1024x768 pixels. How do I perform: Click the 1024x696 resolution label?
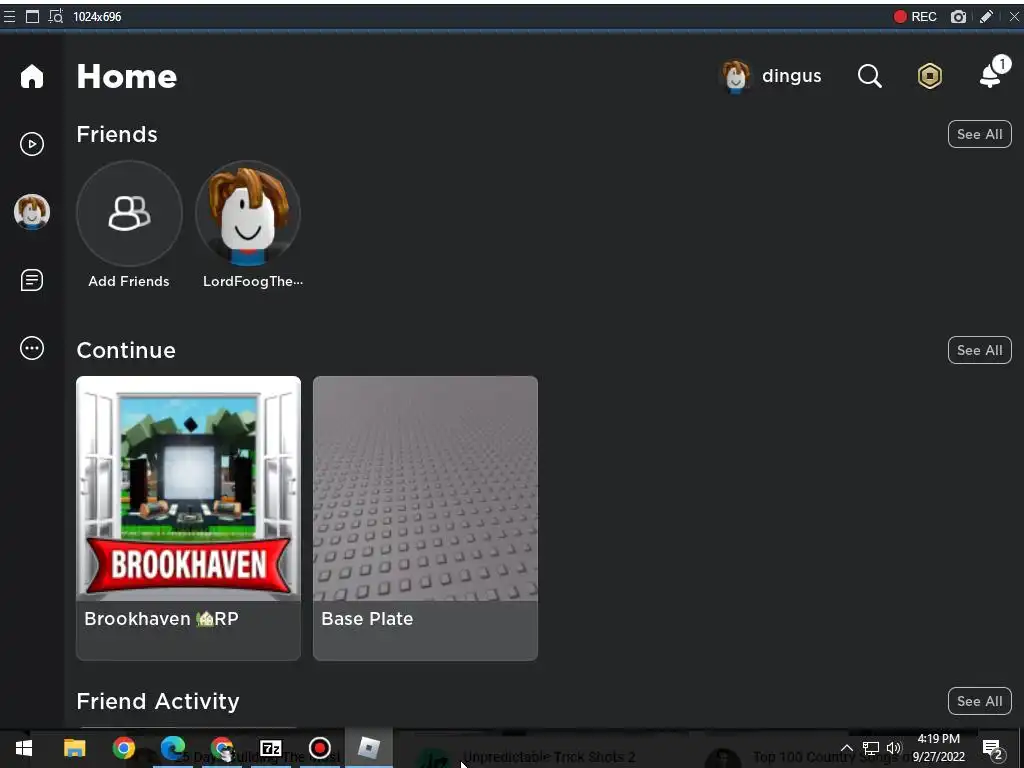97,16
